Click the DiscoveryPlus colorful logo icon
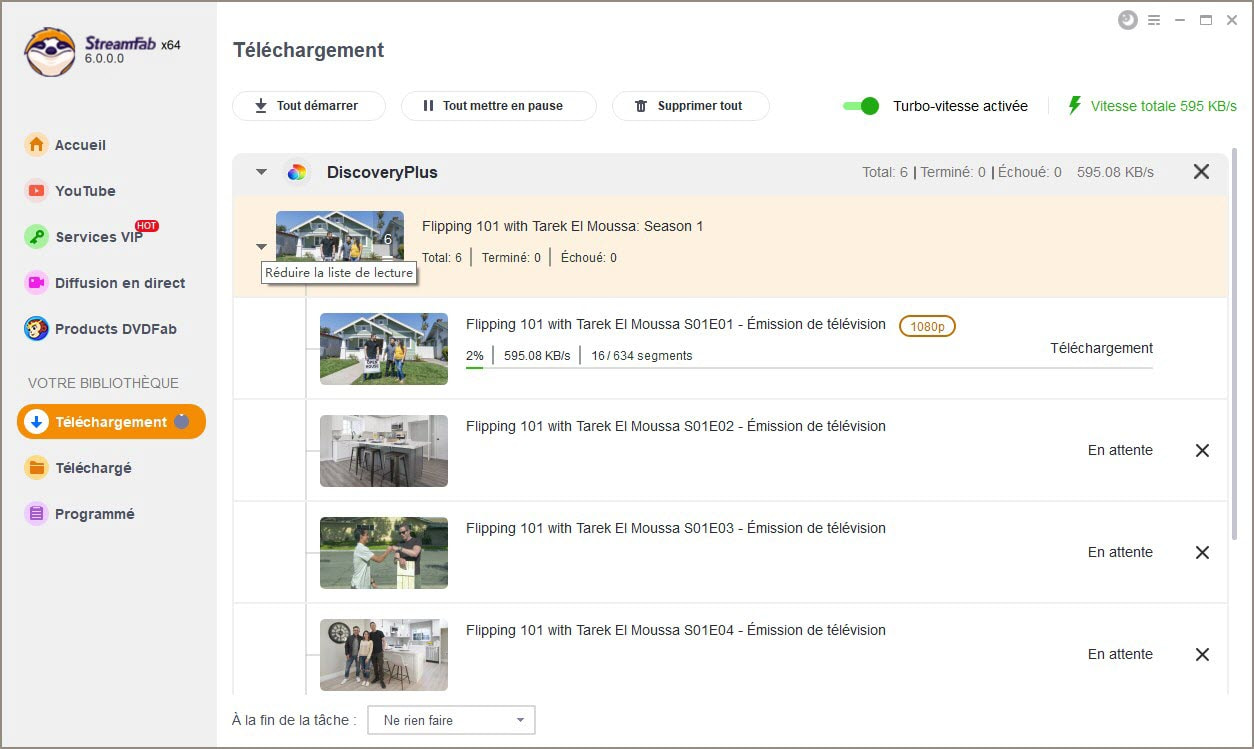1254x749 pixels. [x=297, y=172]
